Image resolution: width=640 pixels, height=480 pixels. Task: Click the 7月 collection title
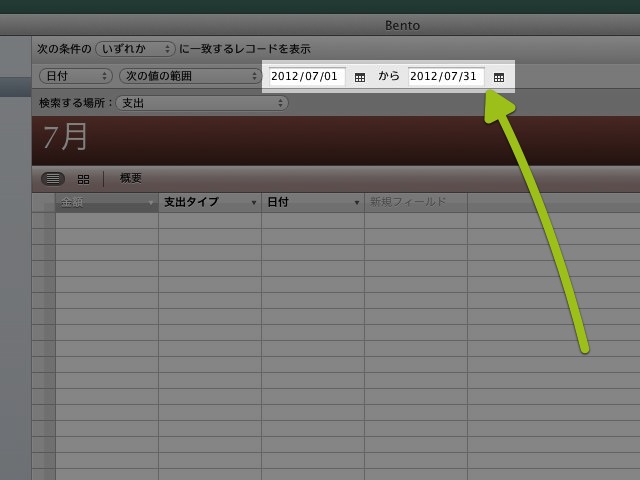[64, 138]
